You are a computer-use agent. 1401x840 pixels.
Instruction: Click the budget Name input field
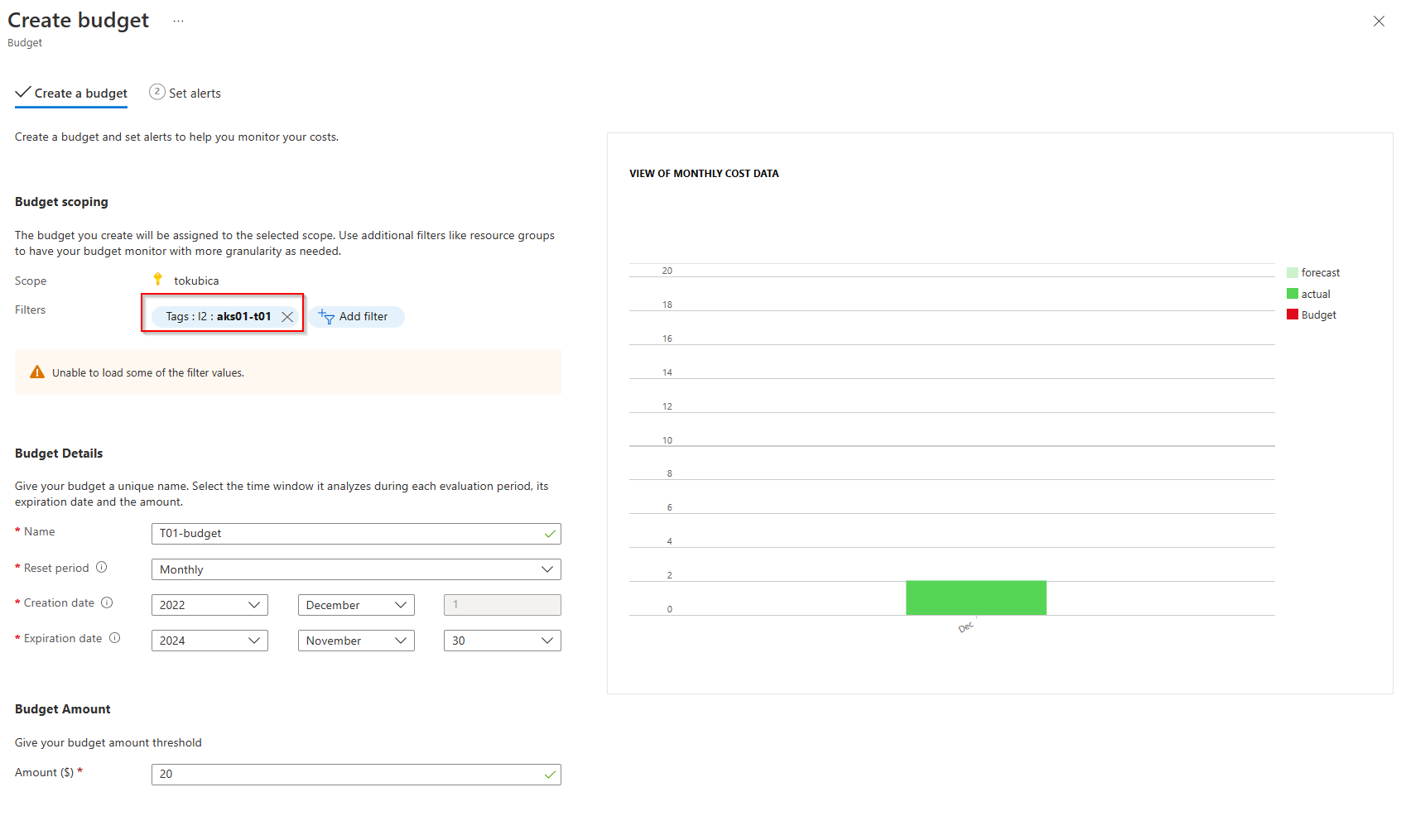(x=348, y=534)
